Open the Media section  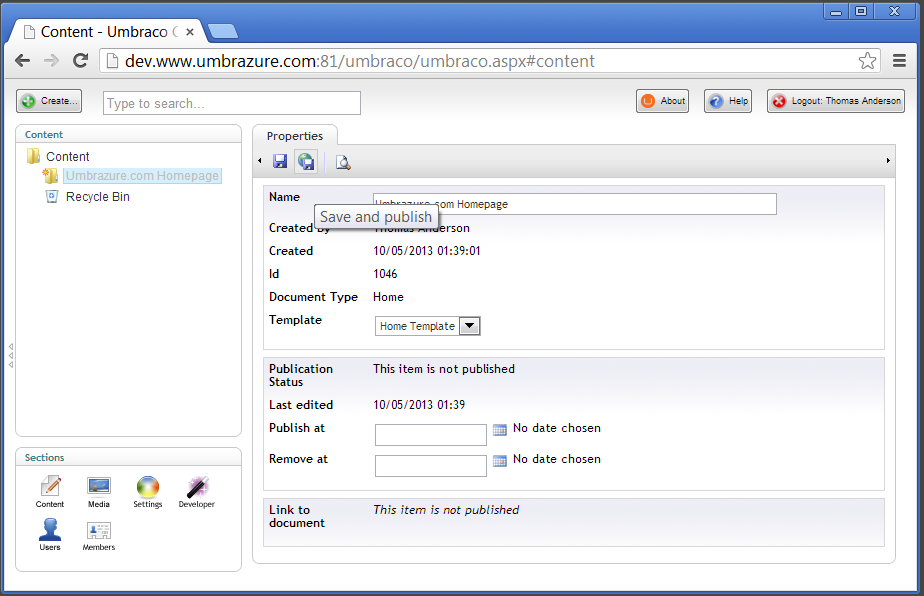tap(99, 491)
